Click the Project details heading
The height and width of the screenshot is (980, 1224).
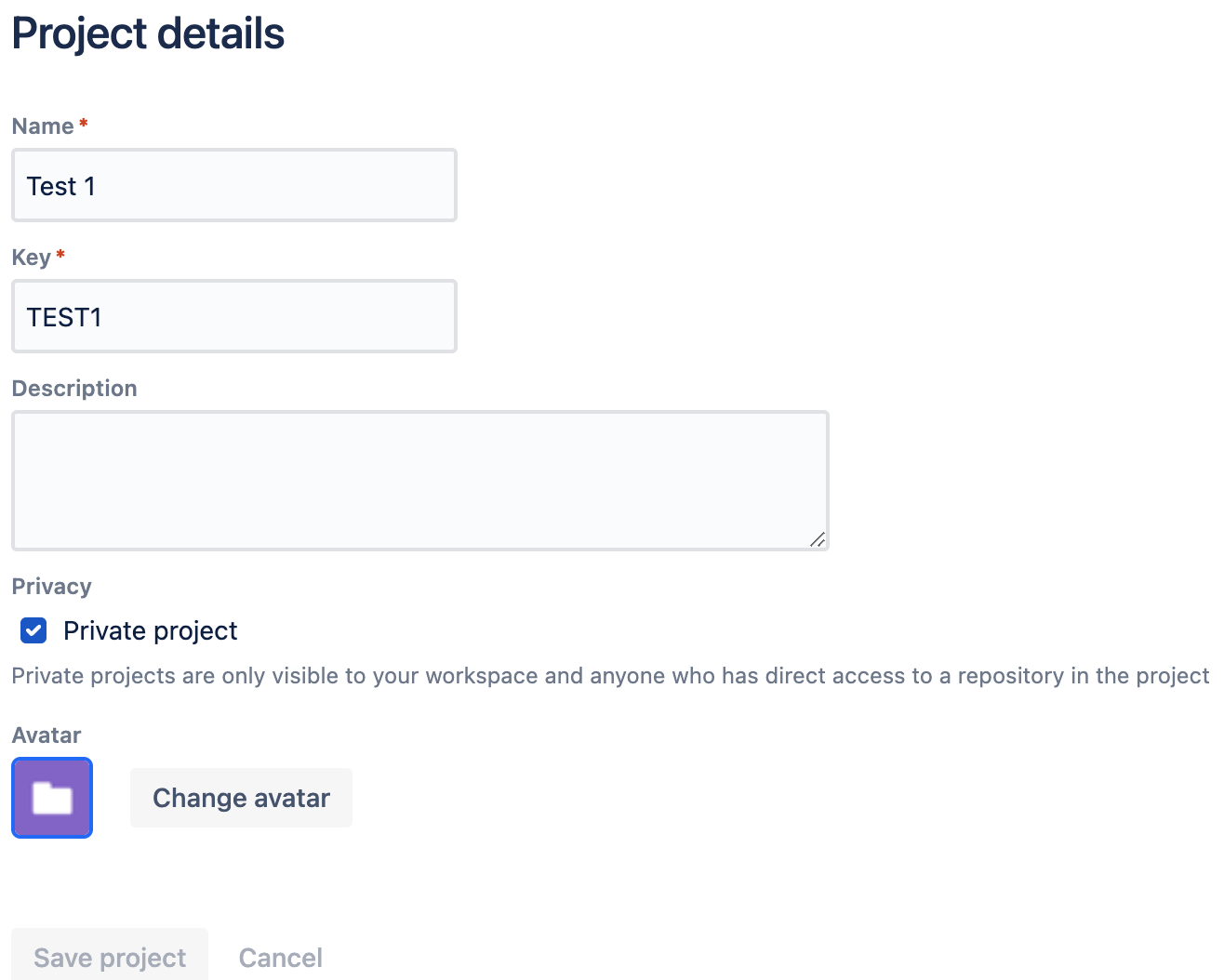pyautogui.click(x=148, y=33)
